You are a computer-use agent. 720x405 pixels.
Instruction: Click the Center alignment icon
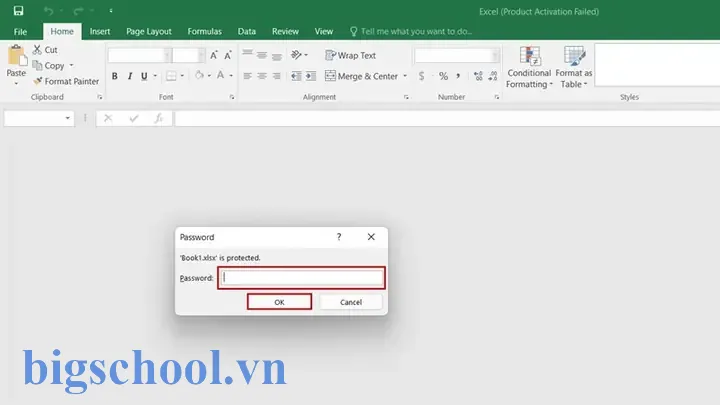pyautogui.click(x=262, y=76)
